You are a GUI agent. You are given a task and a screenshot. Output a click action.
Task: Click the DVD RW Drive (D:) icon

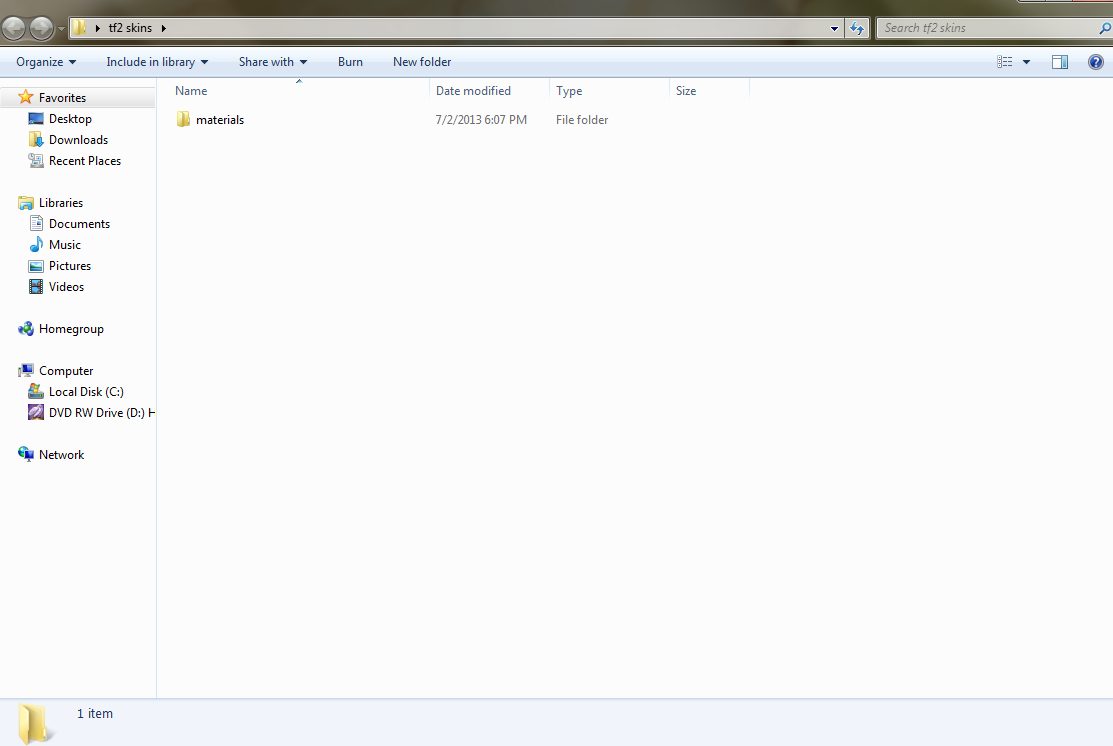35,412
